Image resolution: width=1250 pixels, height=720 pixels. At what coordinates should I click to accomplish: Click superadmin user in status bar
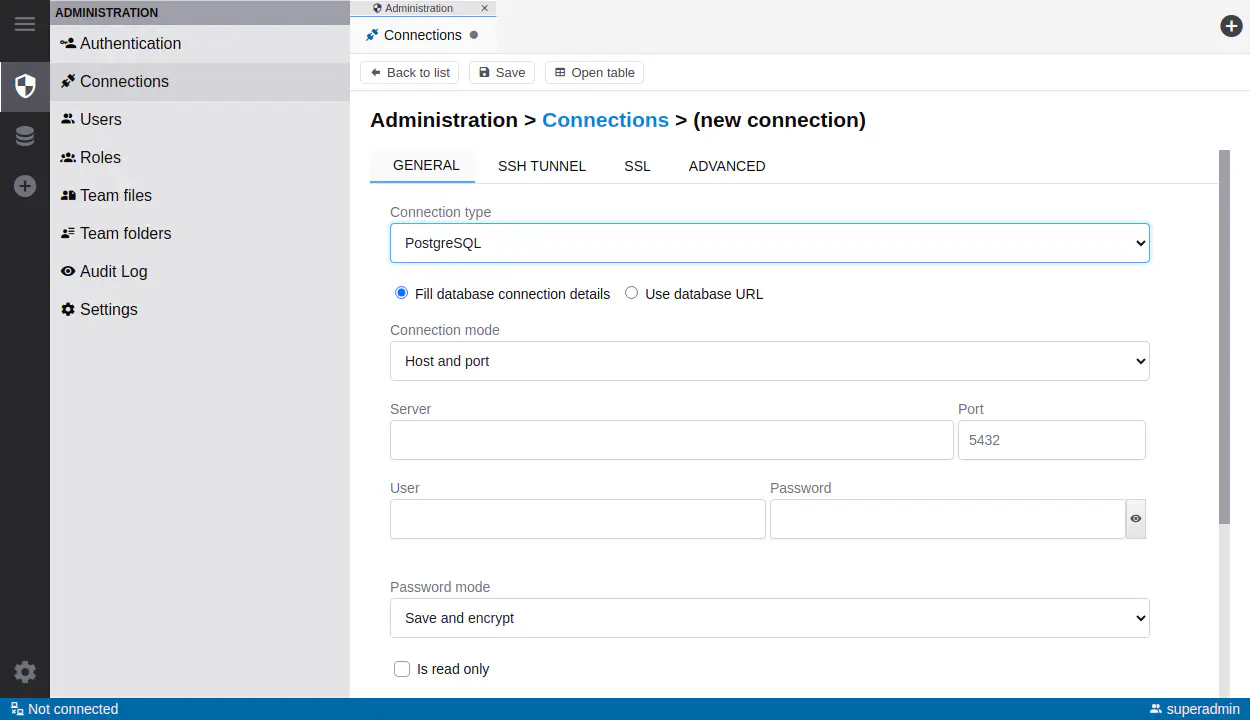pos(1194,709)
